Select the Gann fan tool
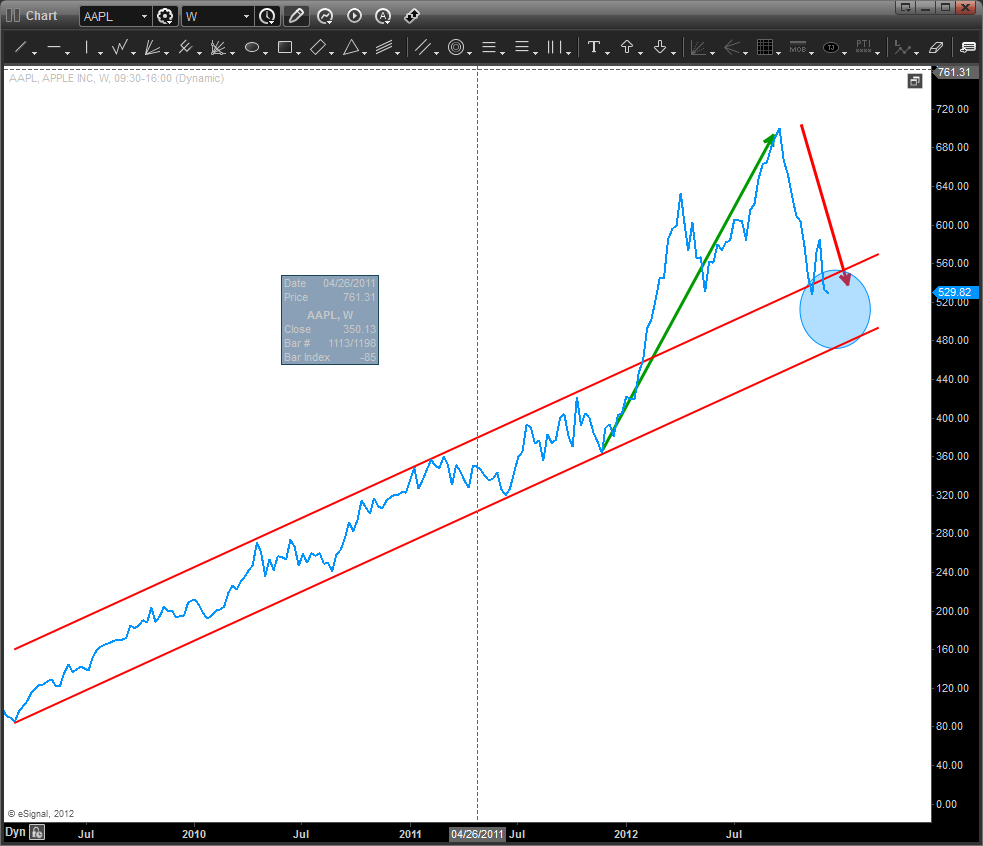This screenshot has width=983, height=846. pyautogui.click(x=152, y=47)
